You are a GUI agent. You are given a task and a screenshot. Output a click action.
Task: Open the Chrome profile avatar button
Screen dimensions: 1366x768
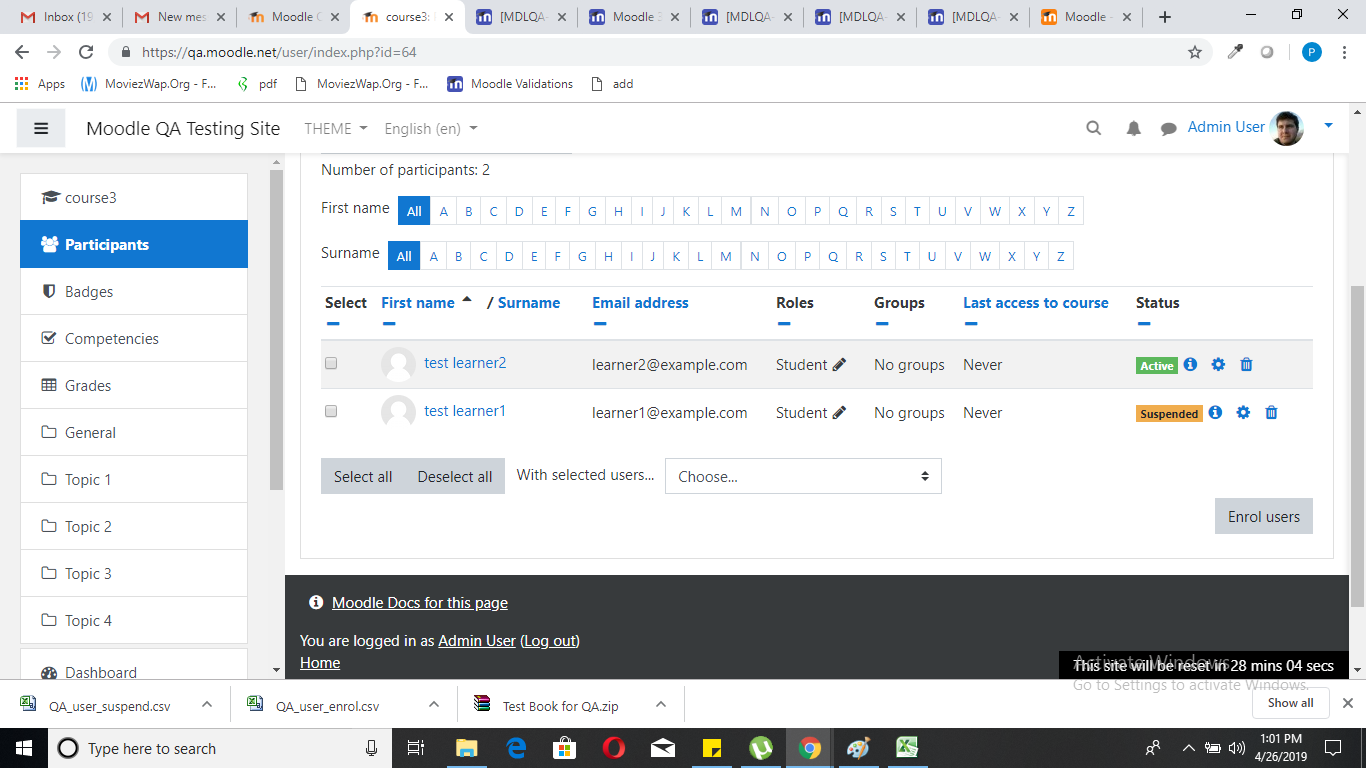(x=1312, y=52)
